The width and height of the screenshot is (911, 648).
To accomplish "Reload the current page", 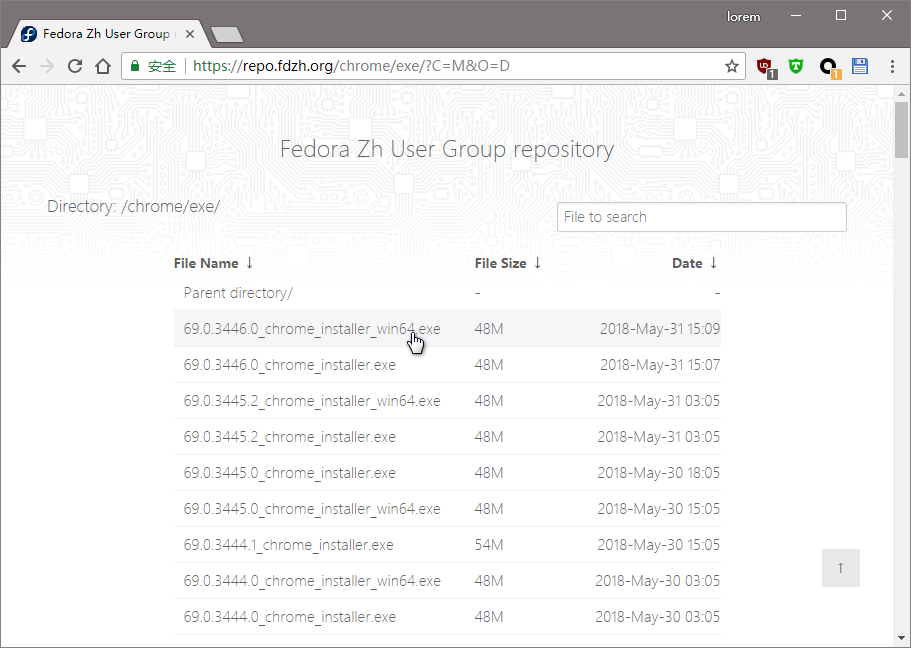I will (74, 66).
